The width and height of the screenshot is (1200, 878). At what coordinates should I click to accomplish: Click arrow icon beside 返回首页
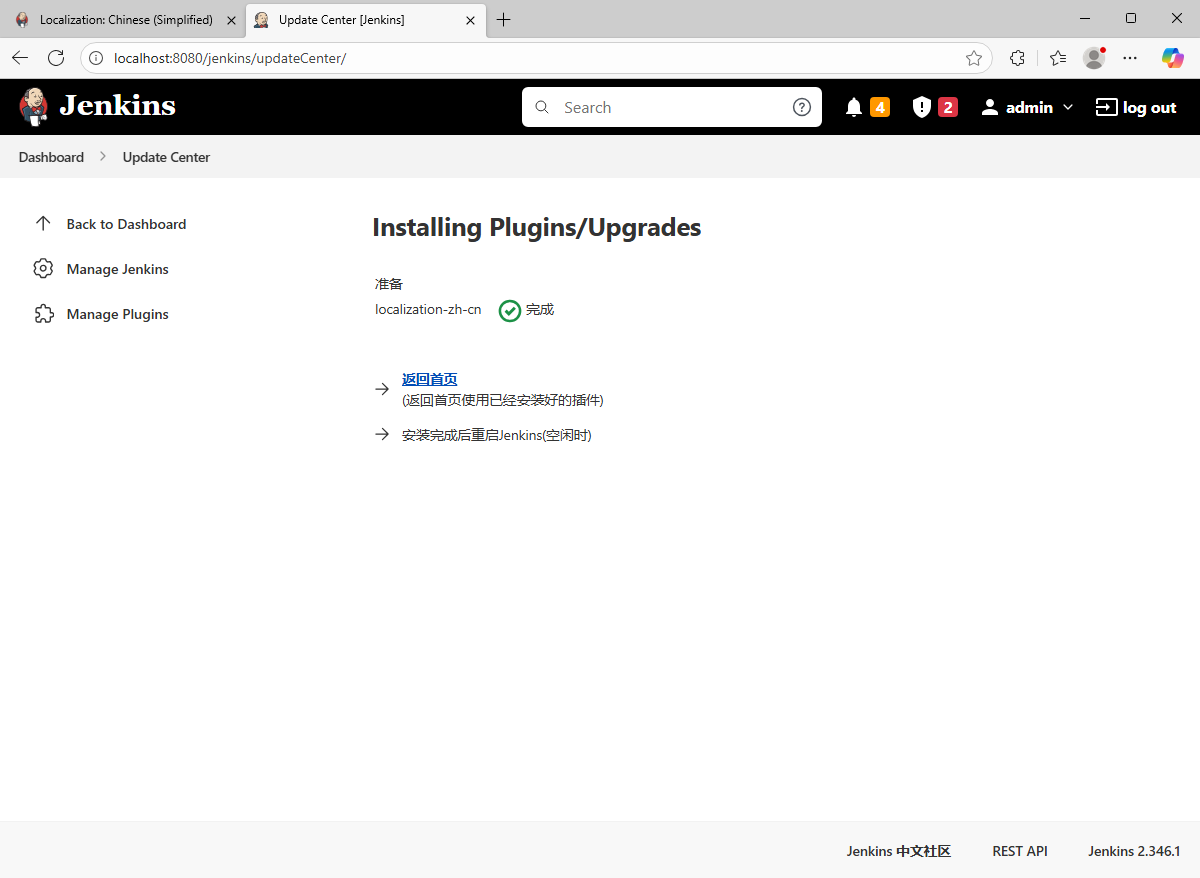click(382, 389)
